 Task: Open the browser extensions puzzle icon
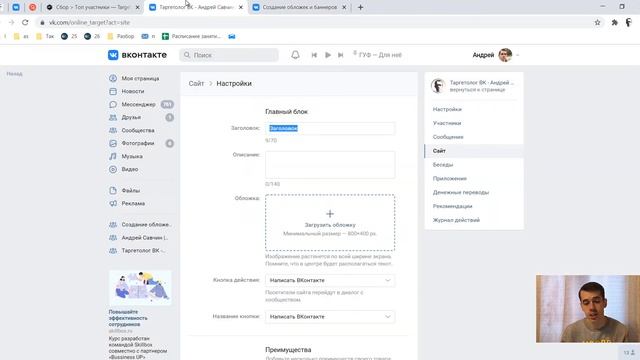pyautogui.click(x=614, y=22)
